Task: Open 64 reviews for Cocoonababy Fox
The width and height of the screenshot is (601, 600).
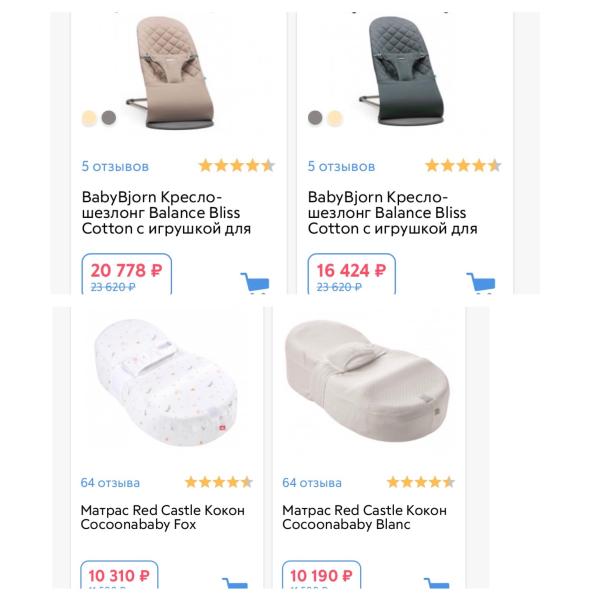Action: tap(110, 483)
